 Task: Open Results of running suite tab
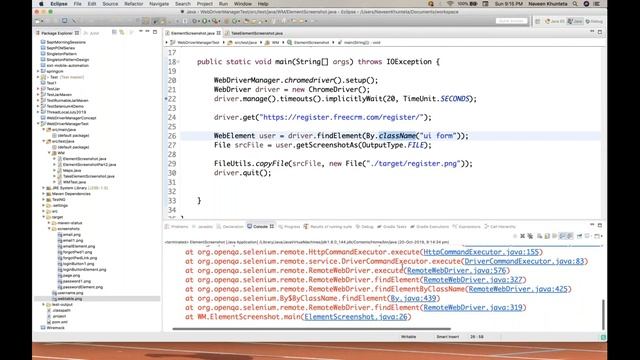coord(328,227)
